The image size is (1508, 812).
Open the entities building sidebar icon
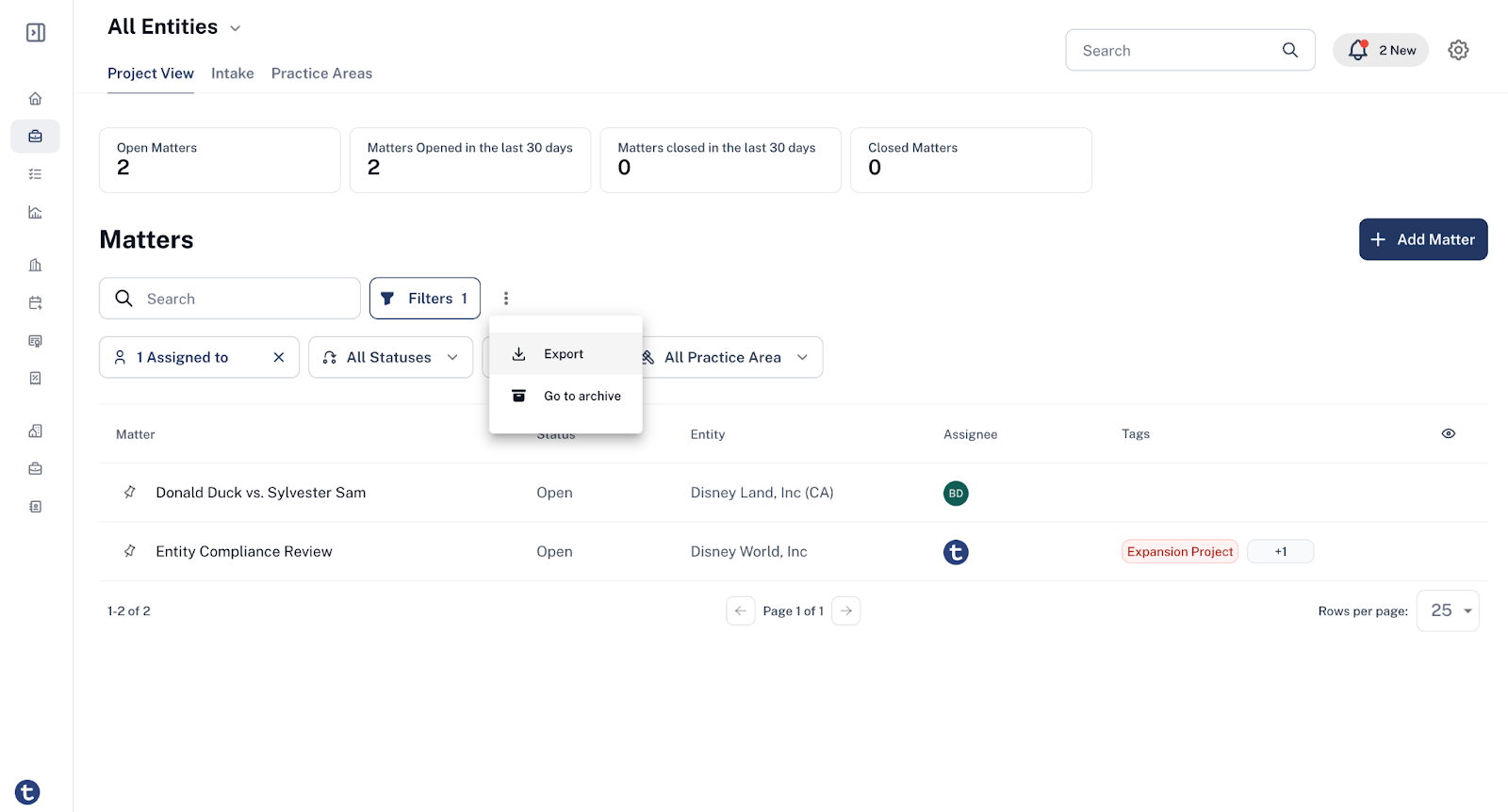(x=35, y=265)
